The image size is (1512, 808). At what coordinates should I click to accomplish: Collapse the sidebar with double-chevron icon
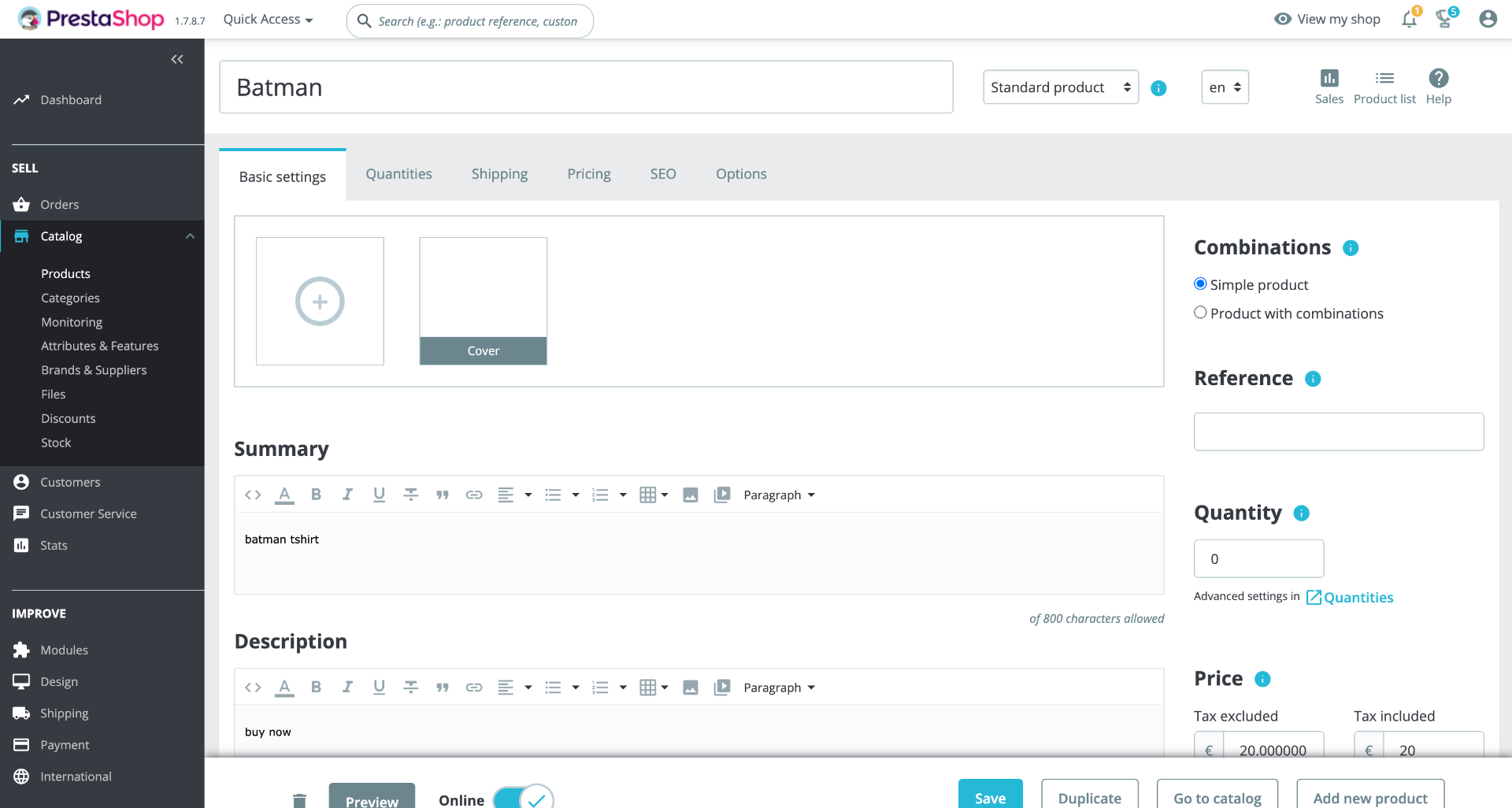click(177, 59)
